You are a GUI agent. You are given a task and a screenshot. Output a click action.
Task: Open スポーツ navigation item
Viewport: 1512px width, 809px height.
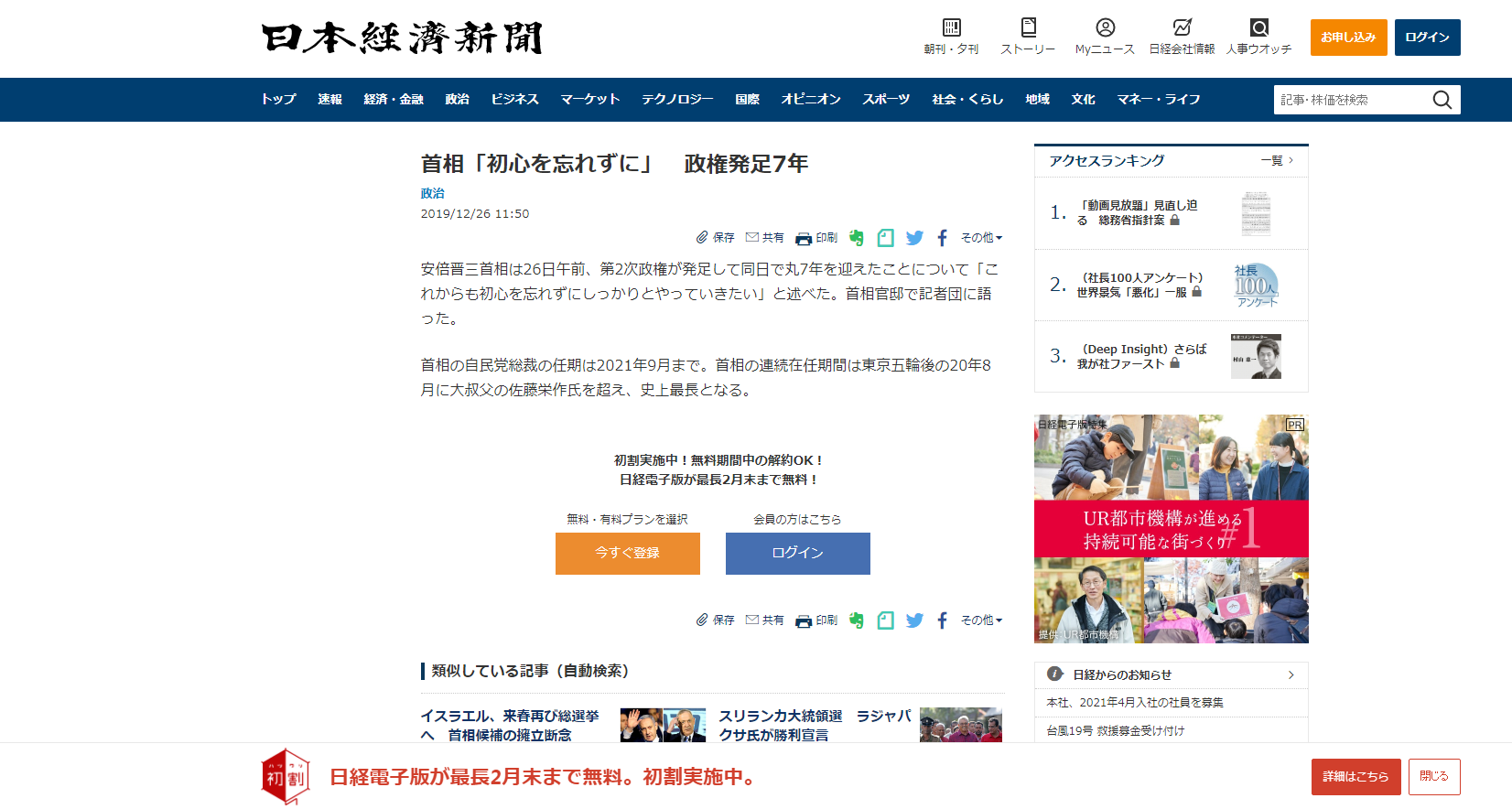(x=886, y=100)
